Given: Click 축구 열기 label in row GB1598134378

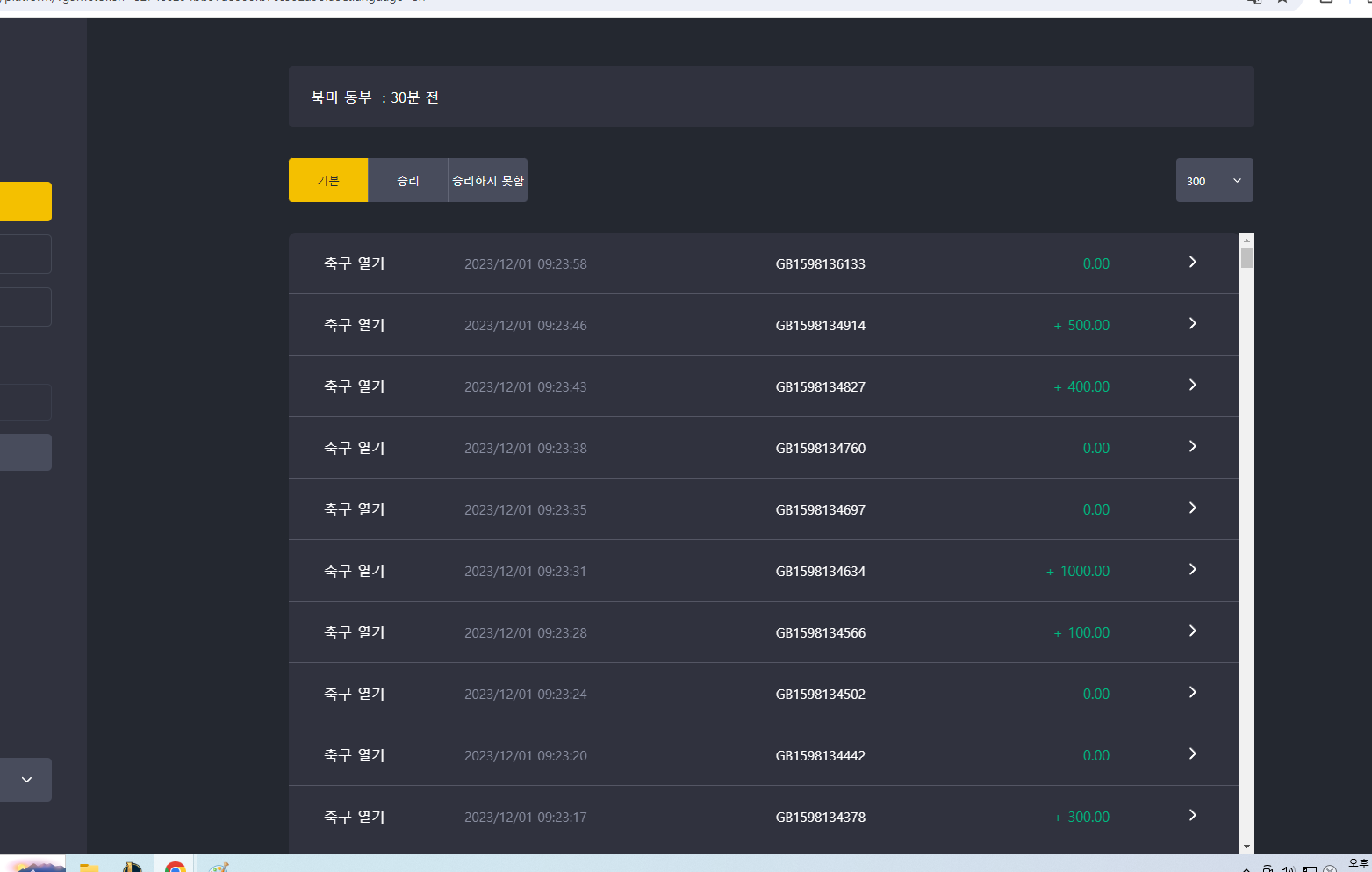Looking at the screenshot, I should pos(355,817).
